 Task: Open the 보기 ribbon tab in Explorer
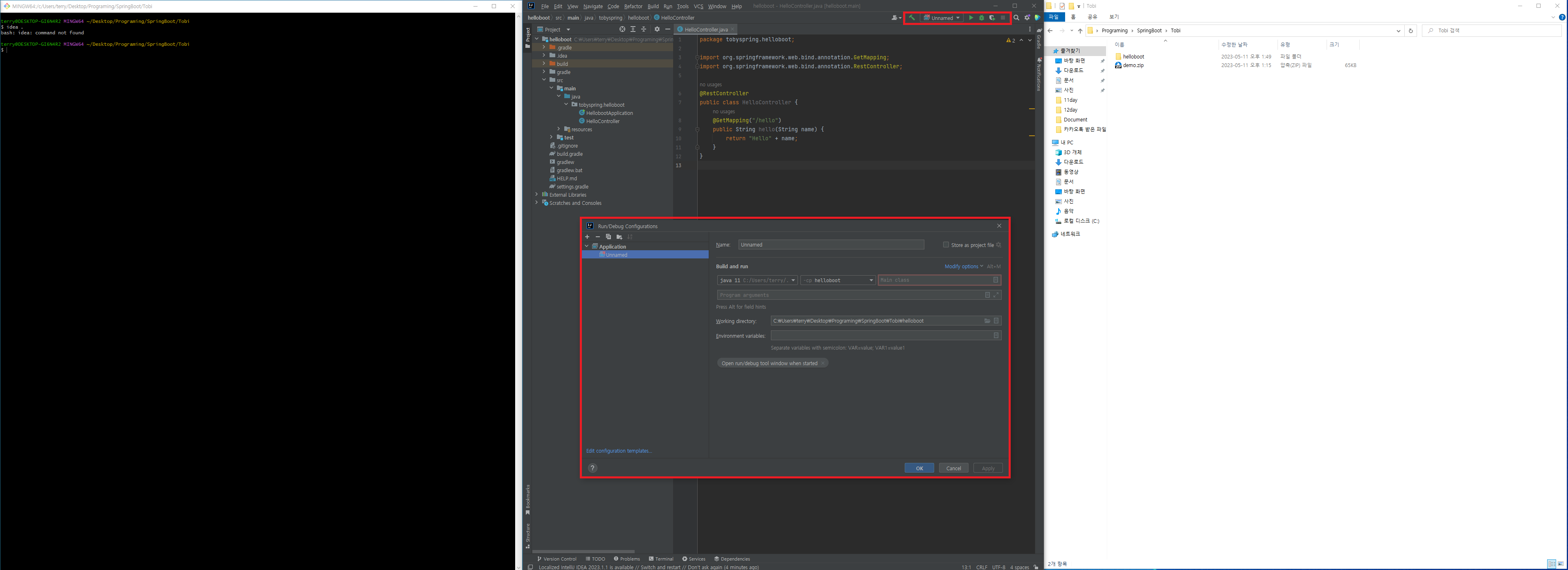tap(1114, 17)
